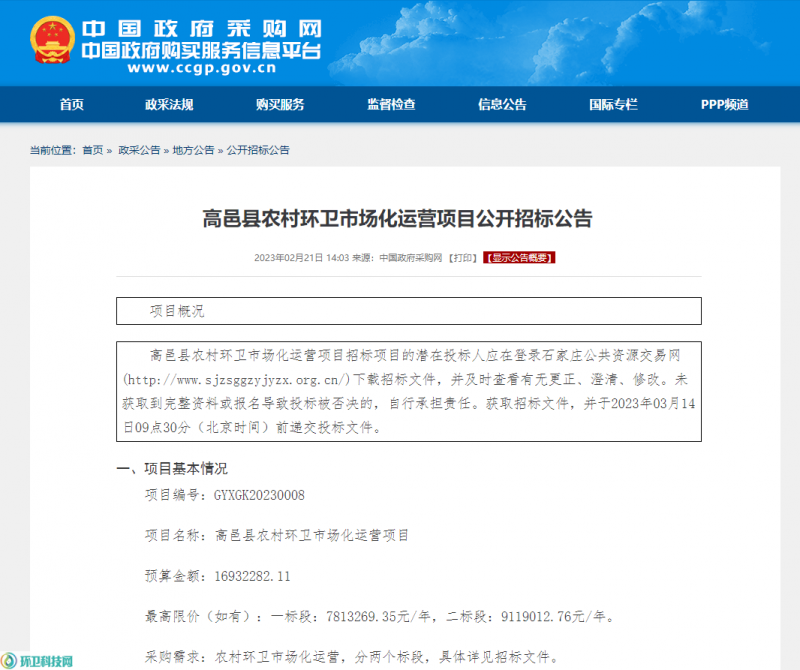The height and width of the screenshot is (670, 800).
Task: Click the www.ccgp.gov.cn site address
Action: pos(202,68)
